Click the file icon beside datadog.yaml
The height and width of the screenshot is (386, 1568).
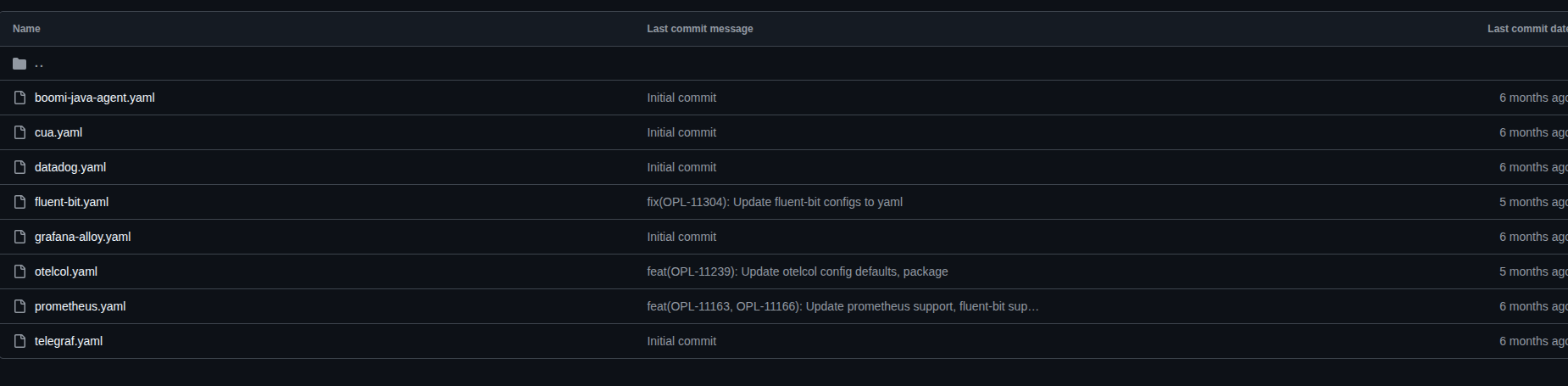point(19,167)
